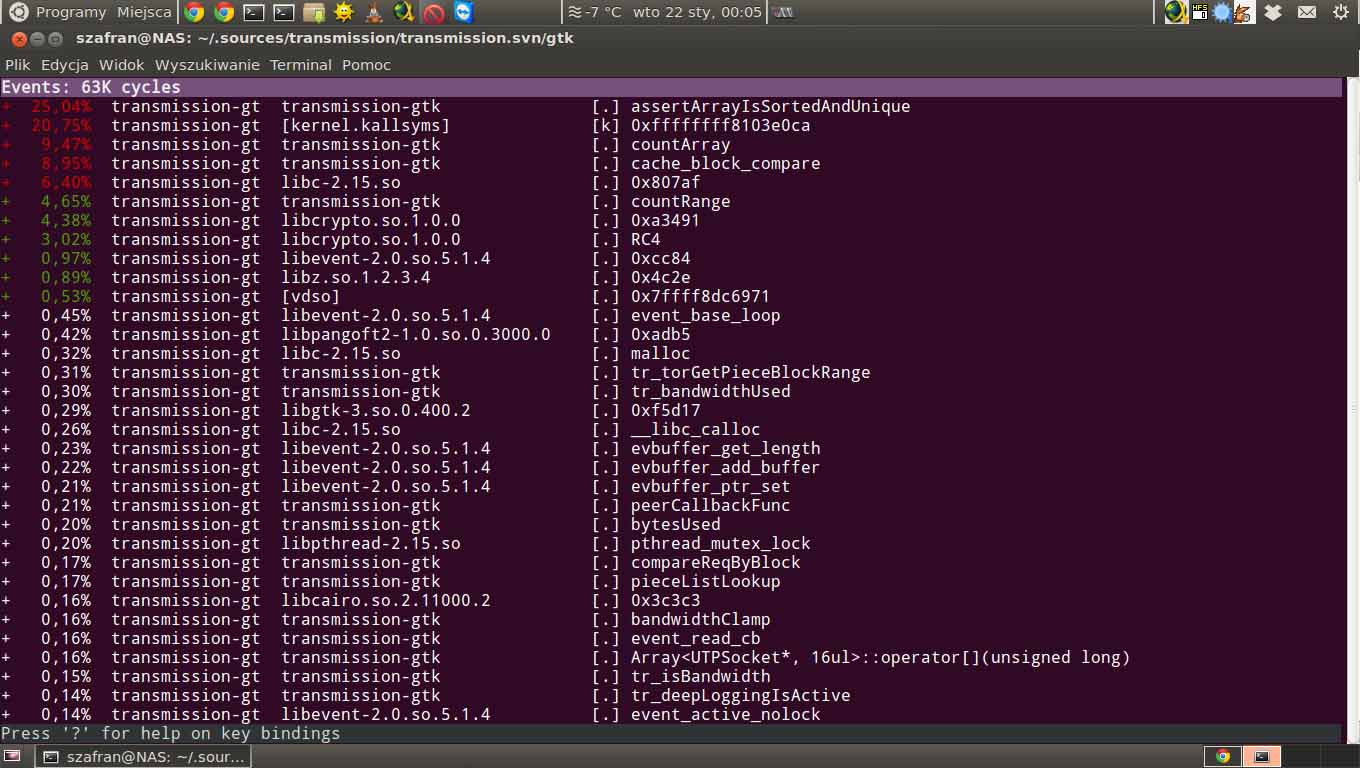Open the Programy menu
Image resolution: width=1360 pixels, height=768 pixels.
70,12
